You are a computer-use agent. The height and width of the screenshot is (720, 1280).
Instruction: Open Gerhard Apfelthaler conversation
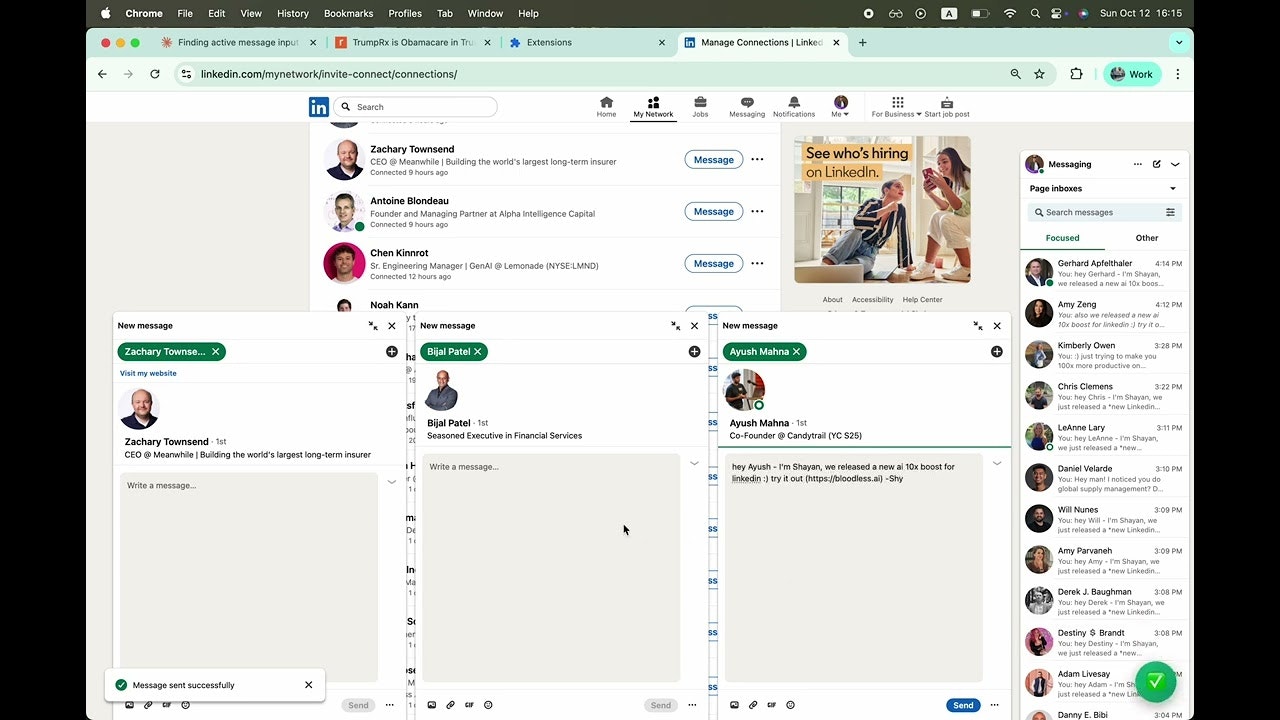coord(1104,273)
